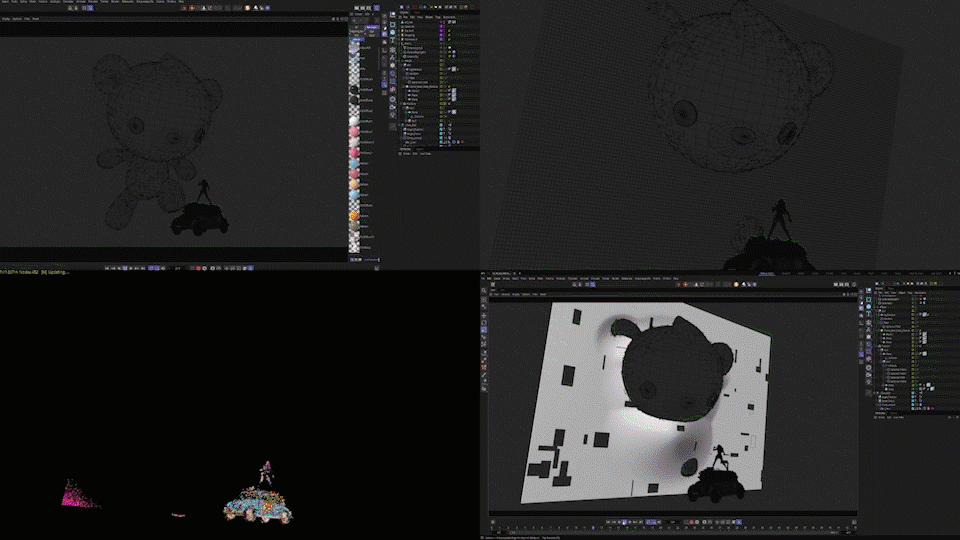This screenshot has width=960, height=540.
Task: Open Filter menu in top-left viewport
Action: (x=27, y=19)
